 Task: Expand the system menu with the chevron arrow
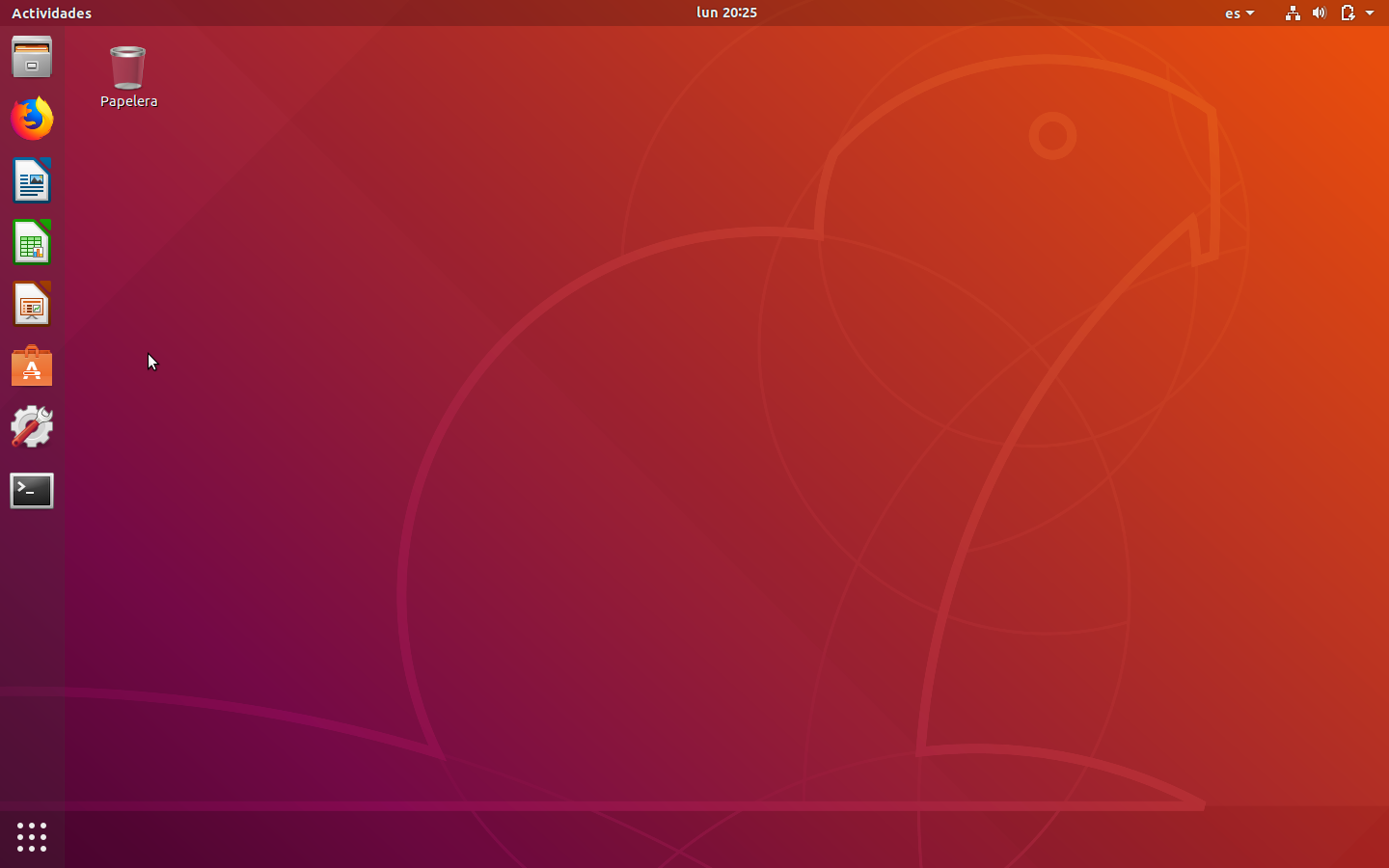[1372, 13]
